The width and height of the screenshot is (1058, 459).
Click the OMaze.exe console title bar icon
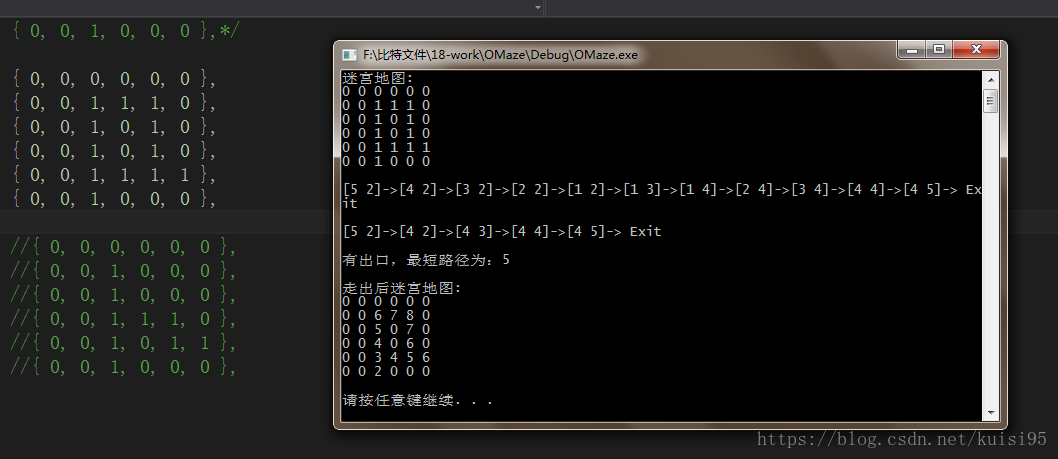350,55
